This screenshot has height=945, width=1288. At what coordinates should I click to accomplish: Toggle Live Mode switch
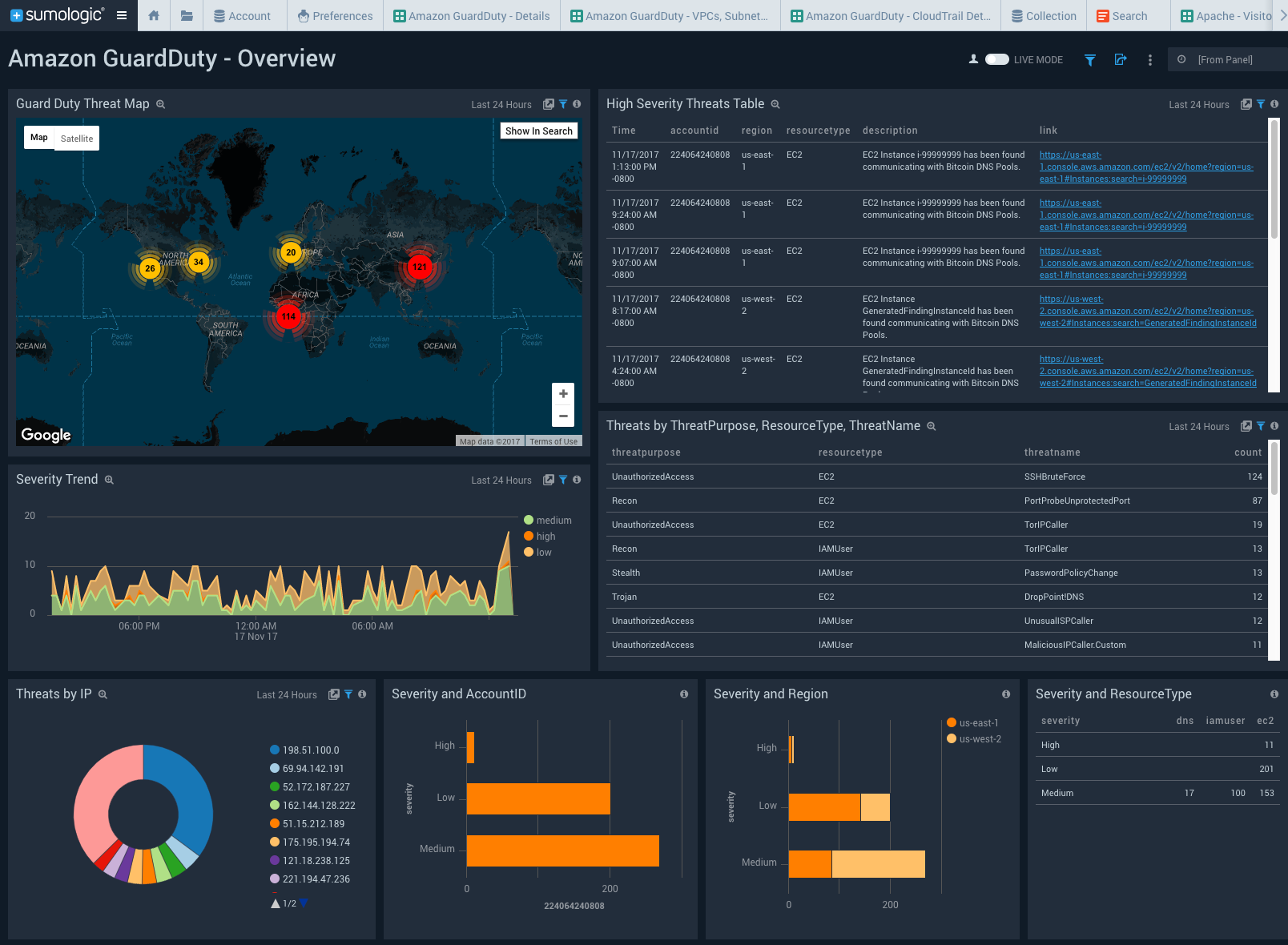coord(997,59)
